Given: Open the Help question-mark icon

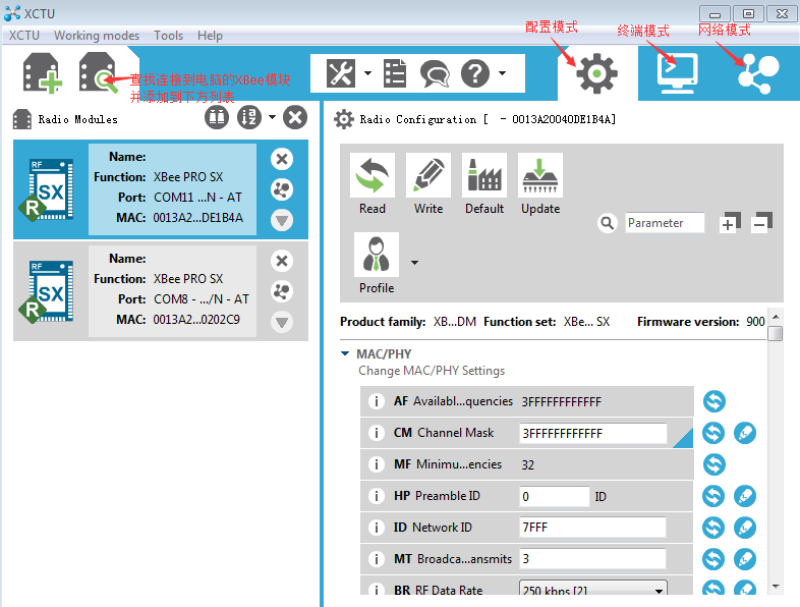Looking at the screenshot, I should coord(476,73).
